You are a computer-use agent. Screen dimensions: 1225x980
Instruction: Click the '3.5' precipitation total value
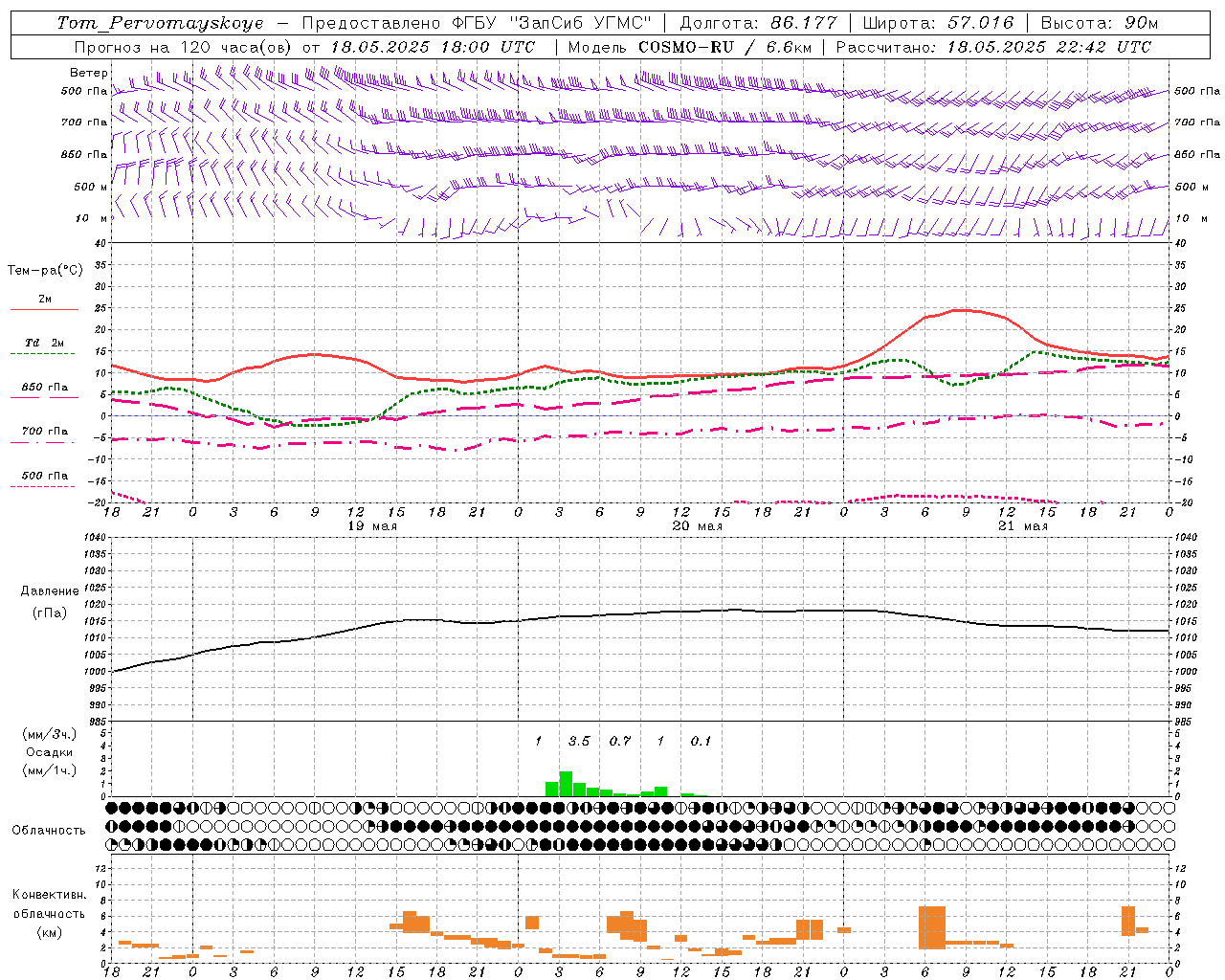(579, 741)
